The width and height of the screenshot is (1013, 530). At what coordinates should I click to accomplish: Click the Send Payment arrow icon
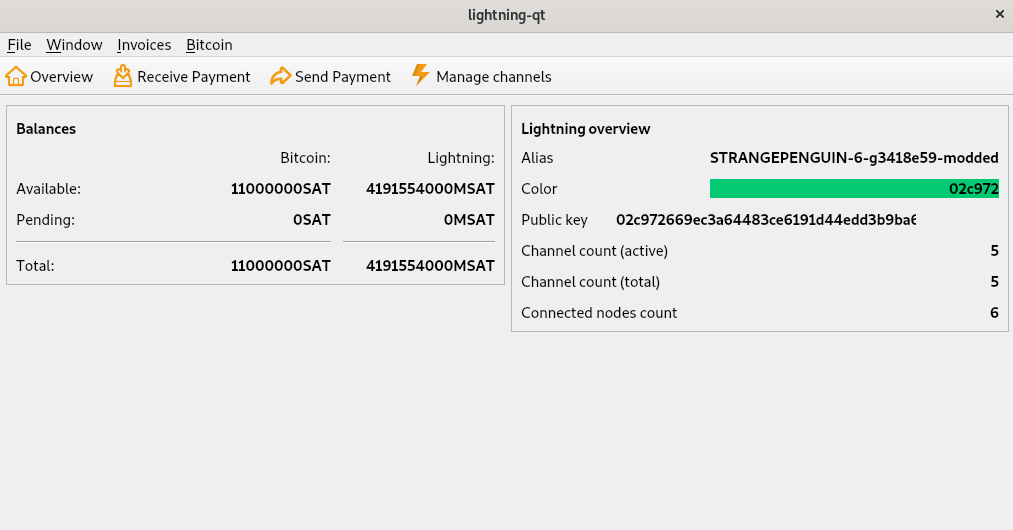(x=280, y=76)
